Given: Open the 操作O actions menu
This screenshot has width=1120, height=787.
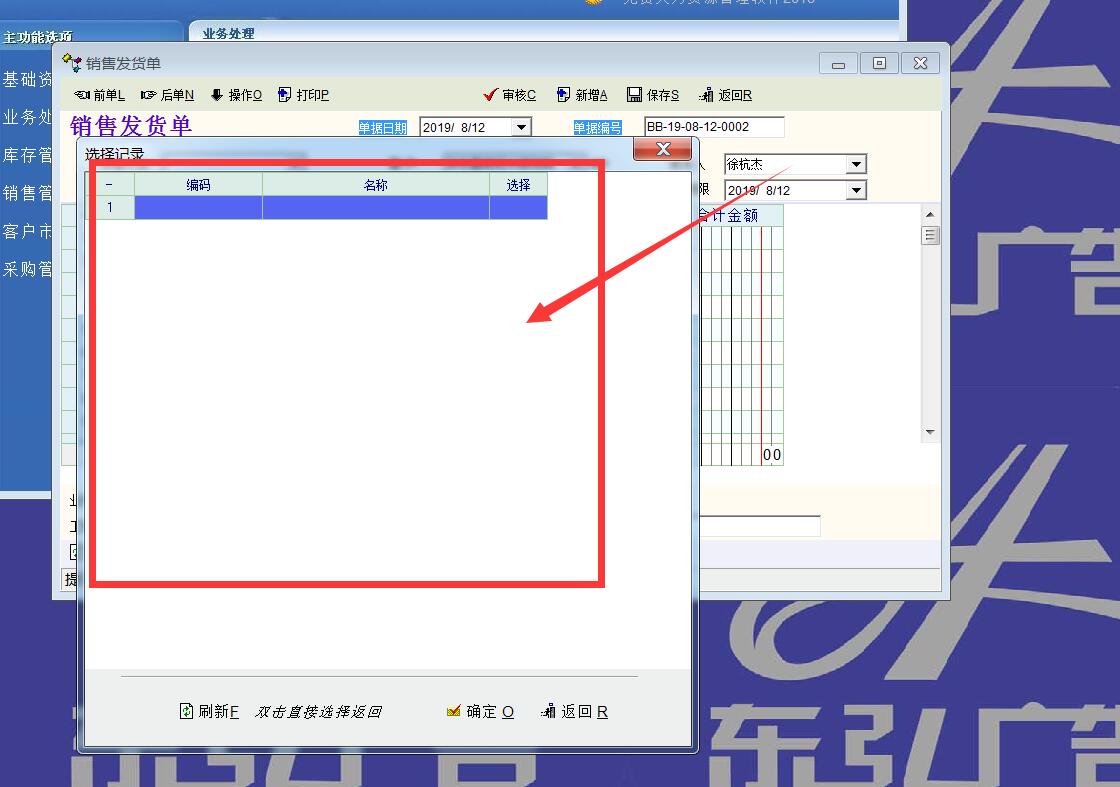Looking at the screenshot, I should pyautogui.click(x=237, y=95).
